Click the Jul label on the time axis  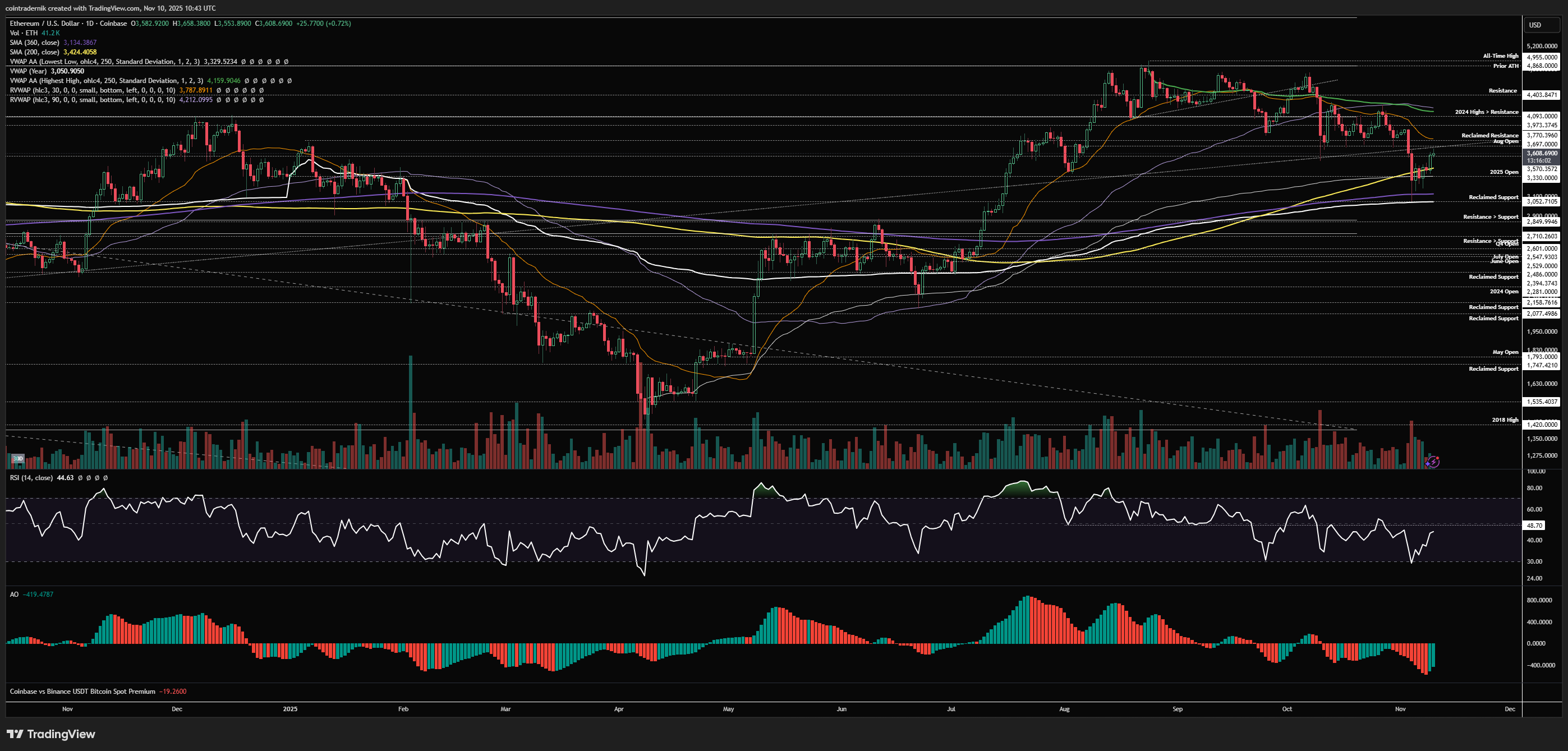point(951,709)
